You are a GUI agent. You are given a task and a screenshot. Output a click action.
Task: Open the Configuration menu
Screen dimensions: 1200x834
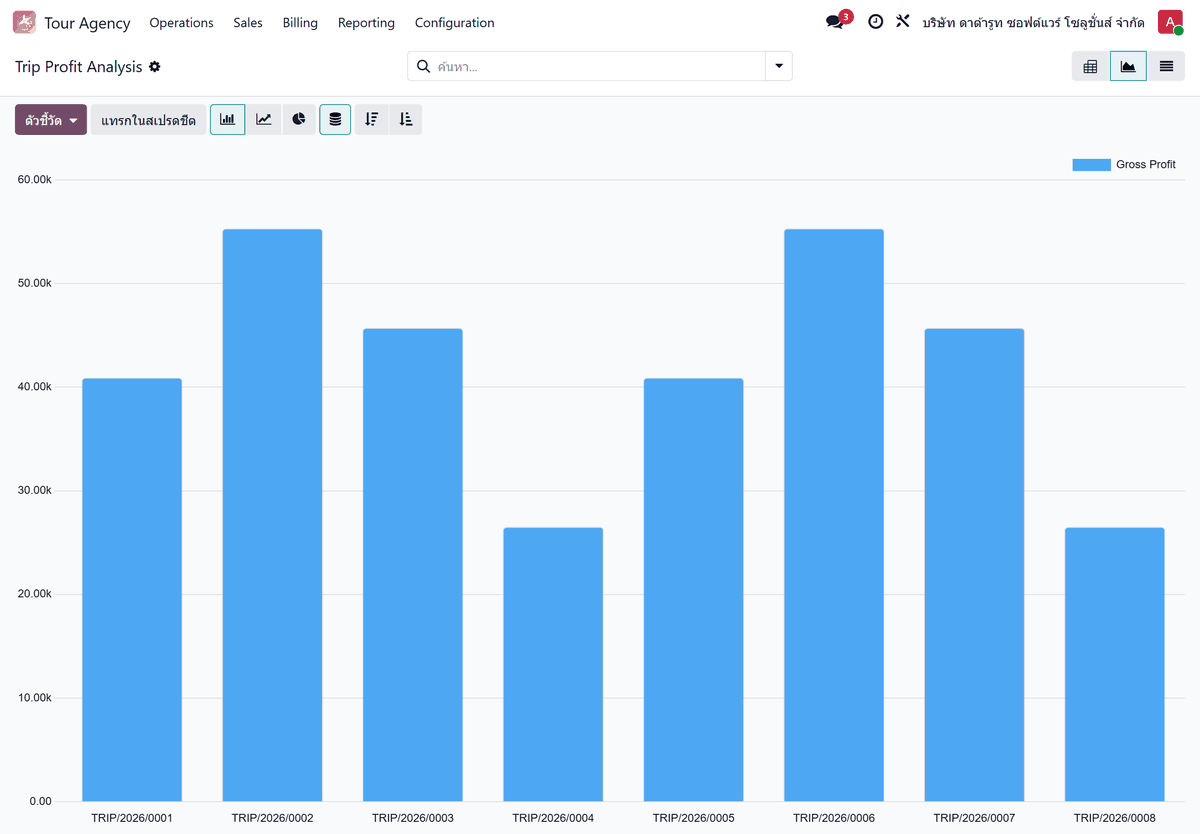[455, 22]
